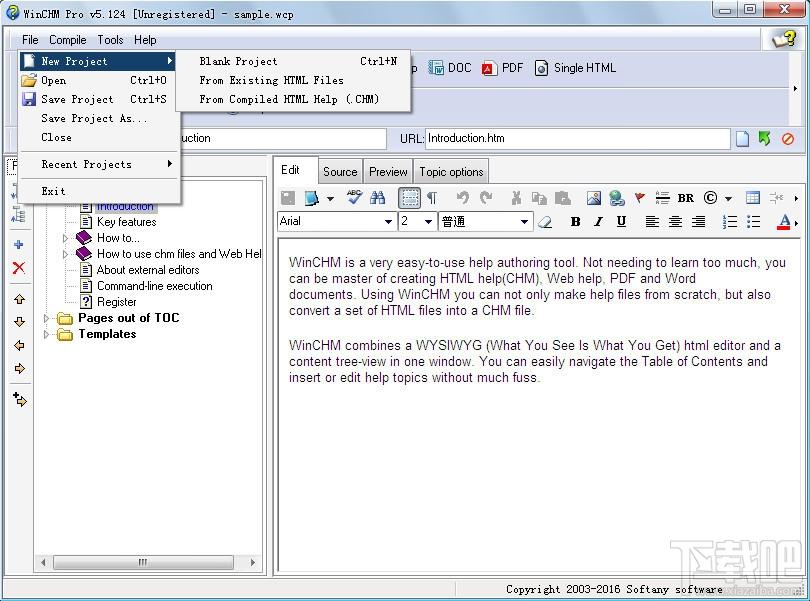Expand the Templates folder in the tree
This screenshot has width=810, height=601.
46,334
